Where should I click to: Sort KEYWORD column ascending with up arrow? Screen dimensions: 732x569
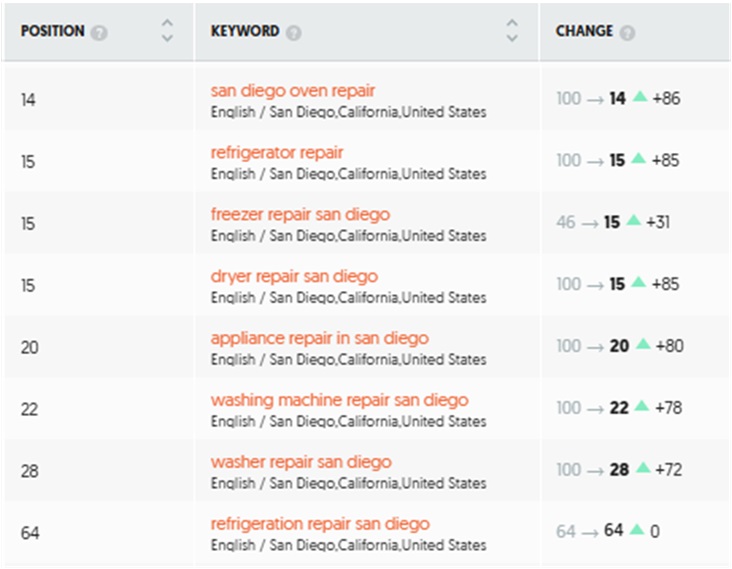coord(512,24)
